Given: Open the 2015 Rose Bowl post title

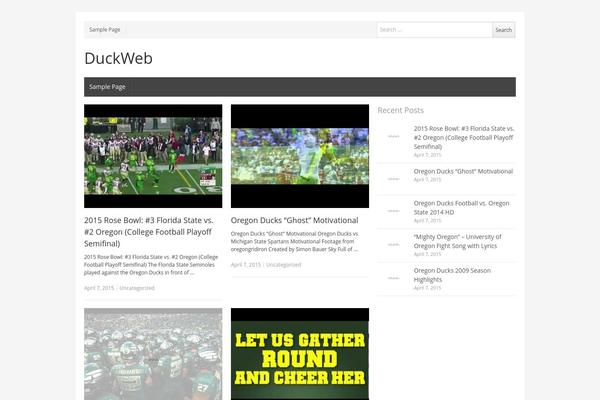Looking at the screenshot, I should (x=149, y=232).
